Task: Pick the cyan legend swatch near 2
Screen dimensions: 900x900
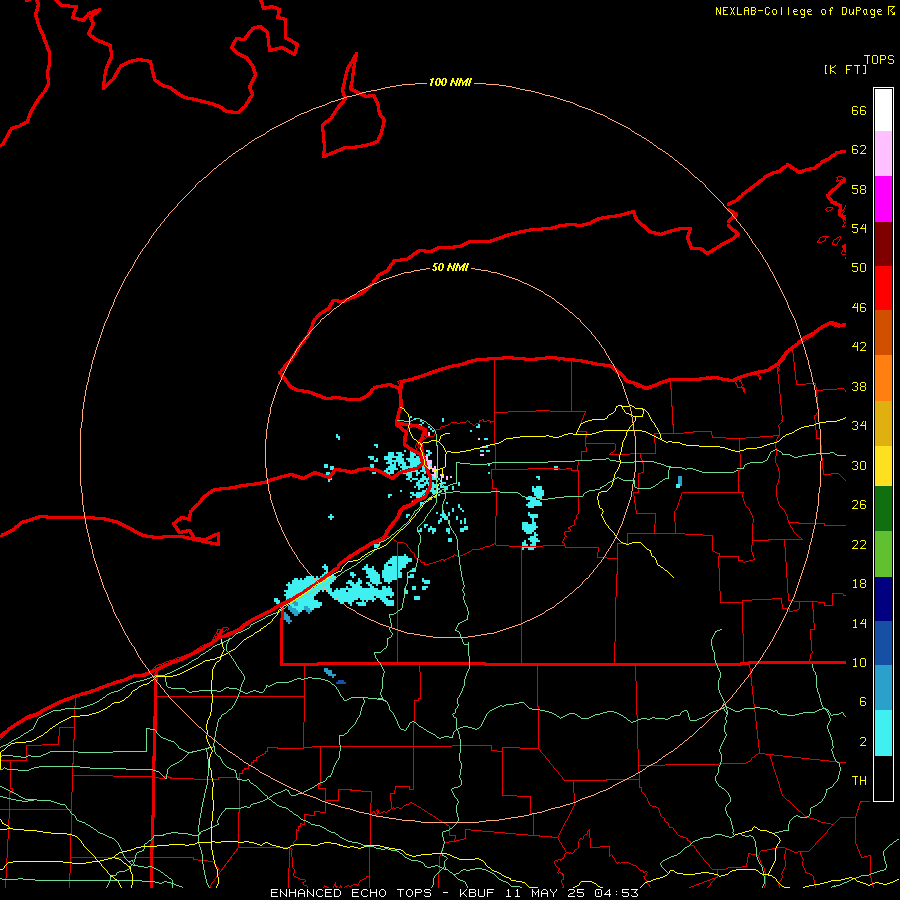Action: point(883,733)
